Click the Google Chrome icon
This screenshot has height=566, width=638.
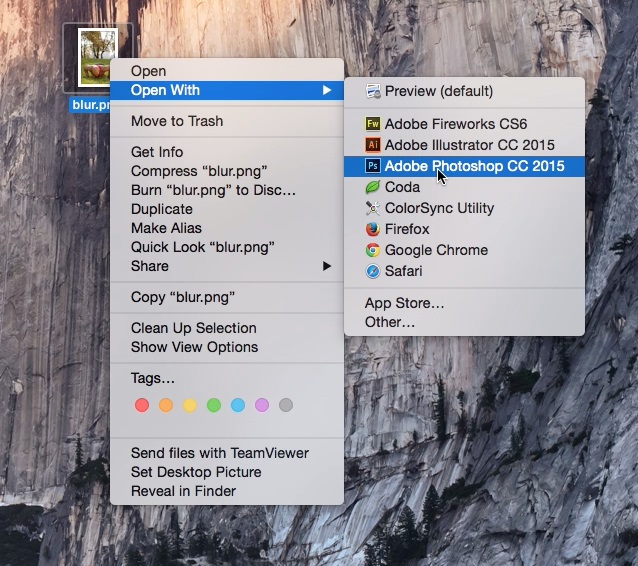373,250
